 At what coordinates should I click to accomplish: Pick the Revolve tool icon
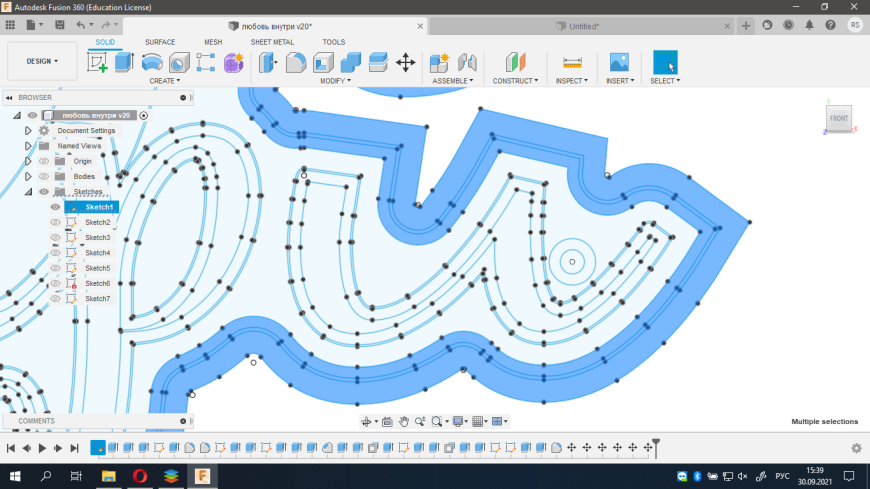pos(151,62)
